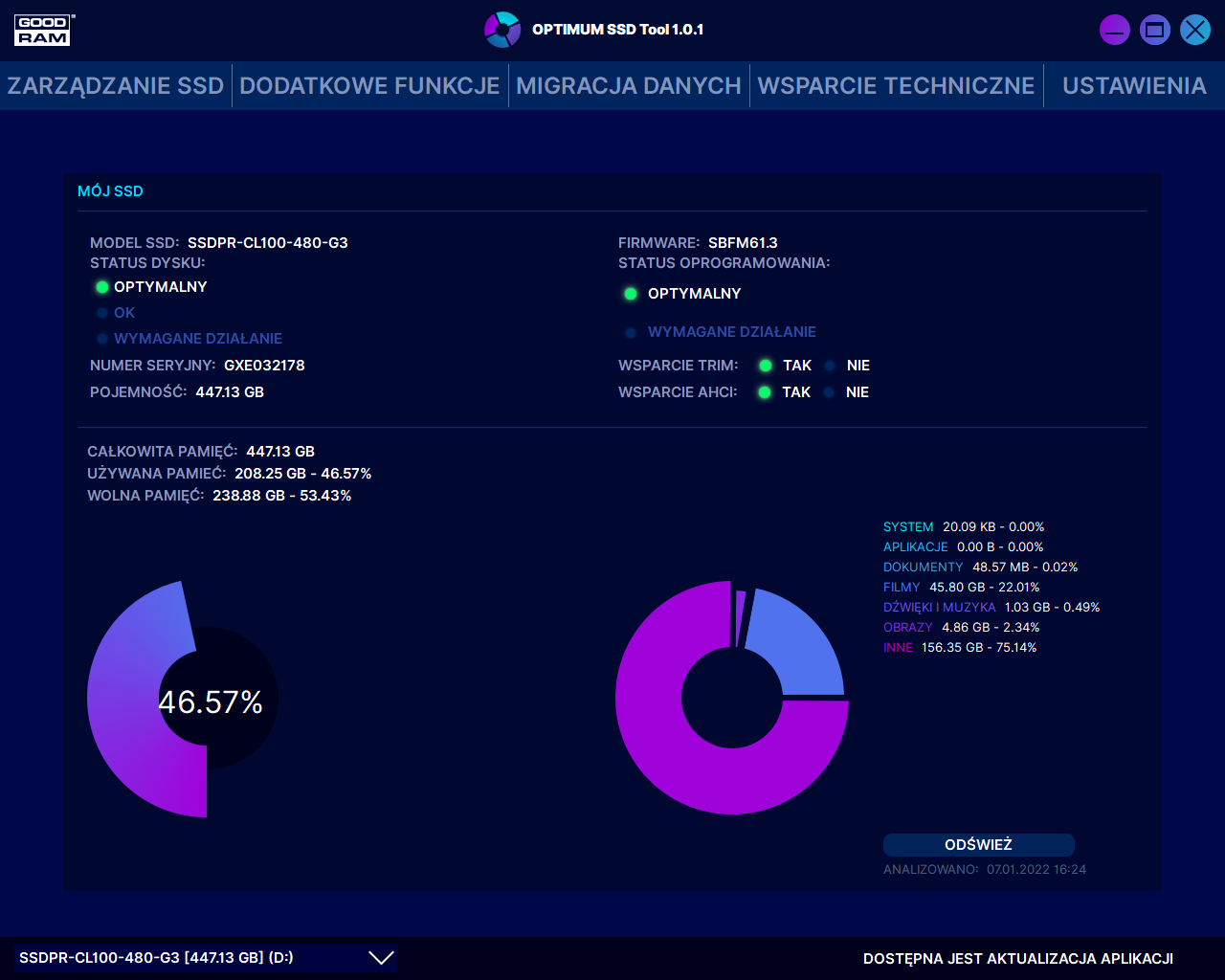Click the OPTIMUM SSD Tool 1.0.1 title
The image size is (1225, 980).
pos(618,30)
